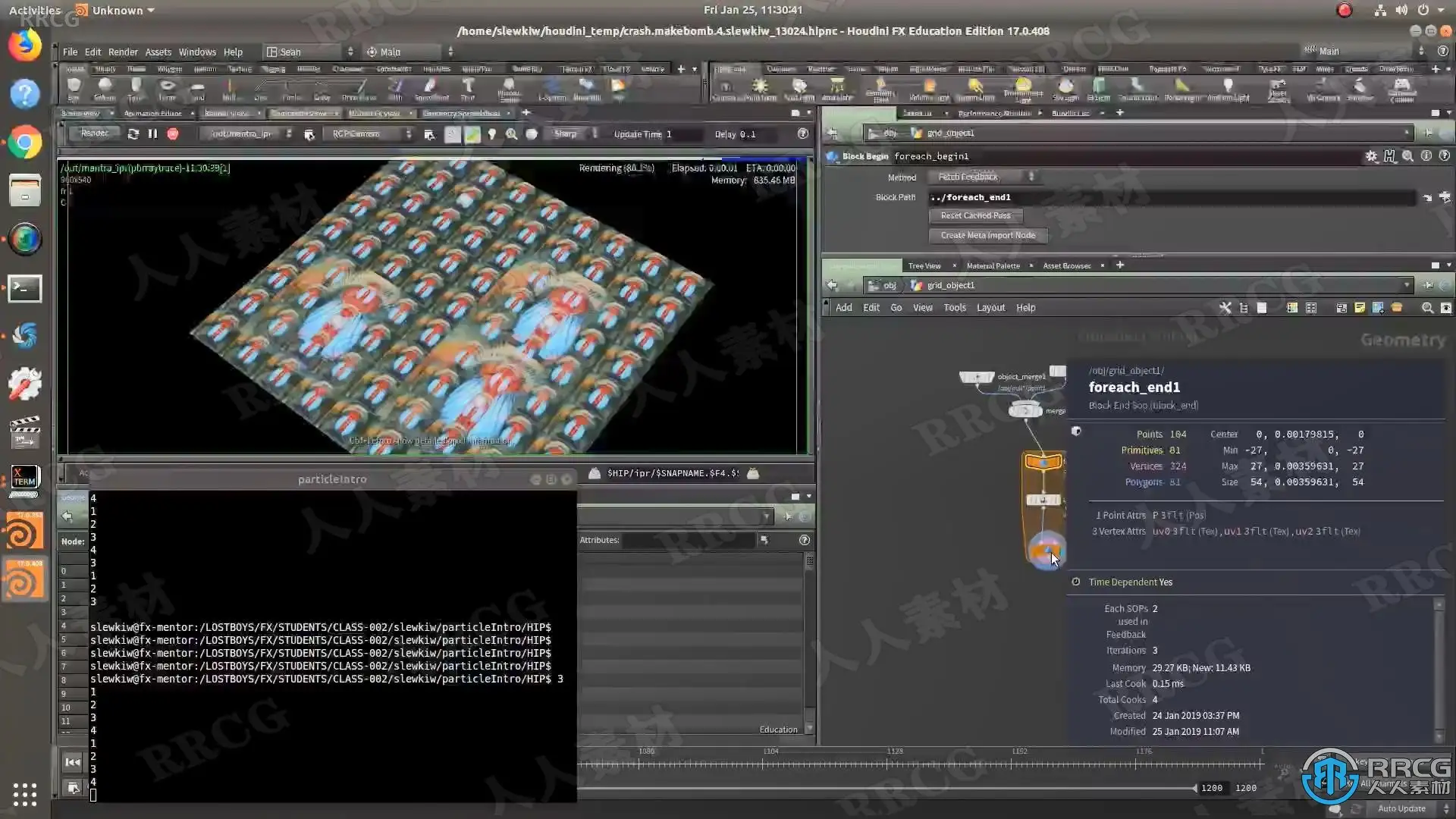Open render view help icon
1456x819 pixels.
tap(802, 134)
